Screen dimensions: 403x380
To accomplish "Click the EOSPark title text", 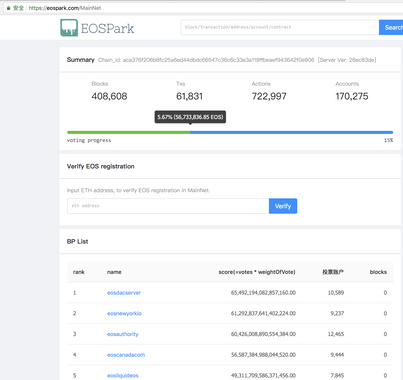I will click(x=108, y=28).
